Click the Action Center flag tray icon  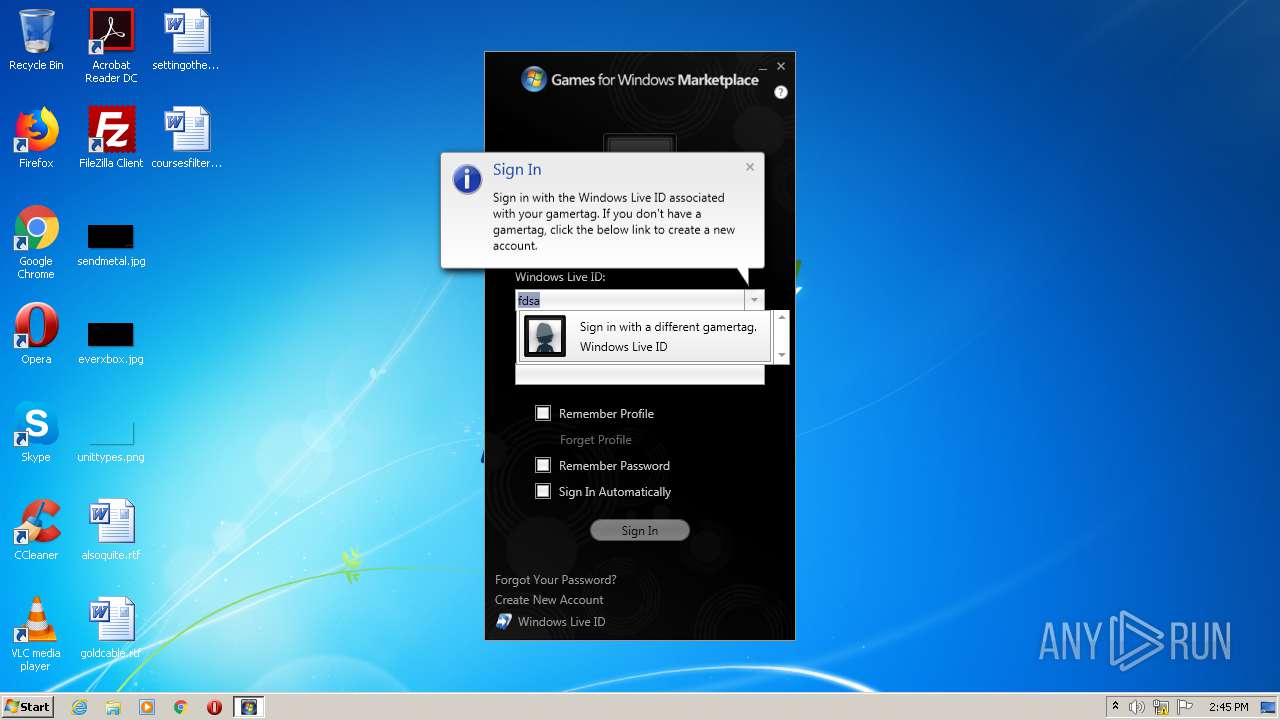1185,707
